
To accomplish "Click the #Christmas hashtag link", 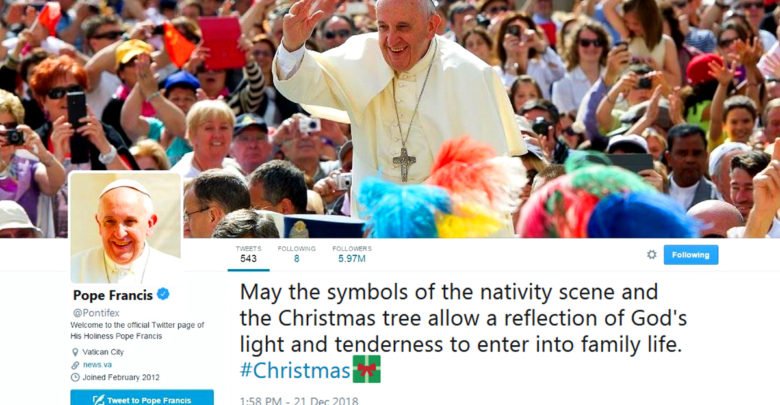I will point(295,371).
